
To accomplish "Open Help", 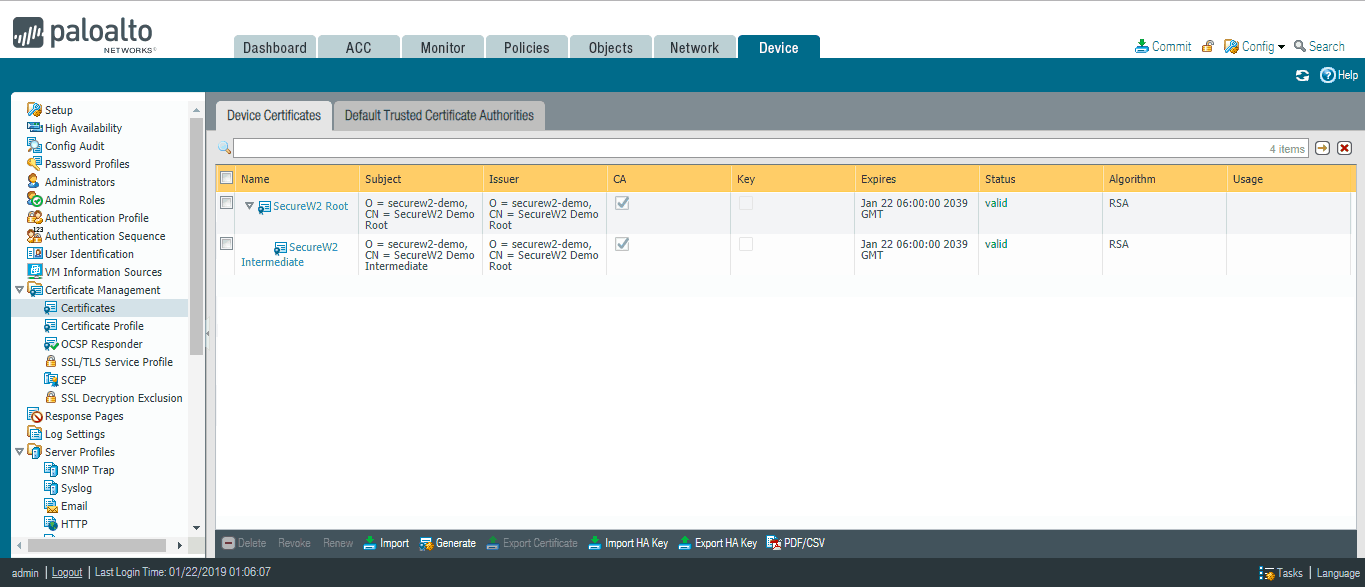I will [1339, 75].
